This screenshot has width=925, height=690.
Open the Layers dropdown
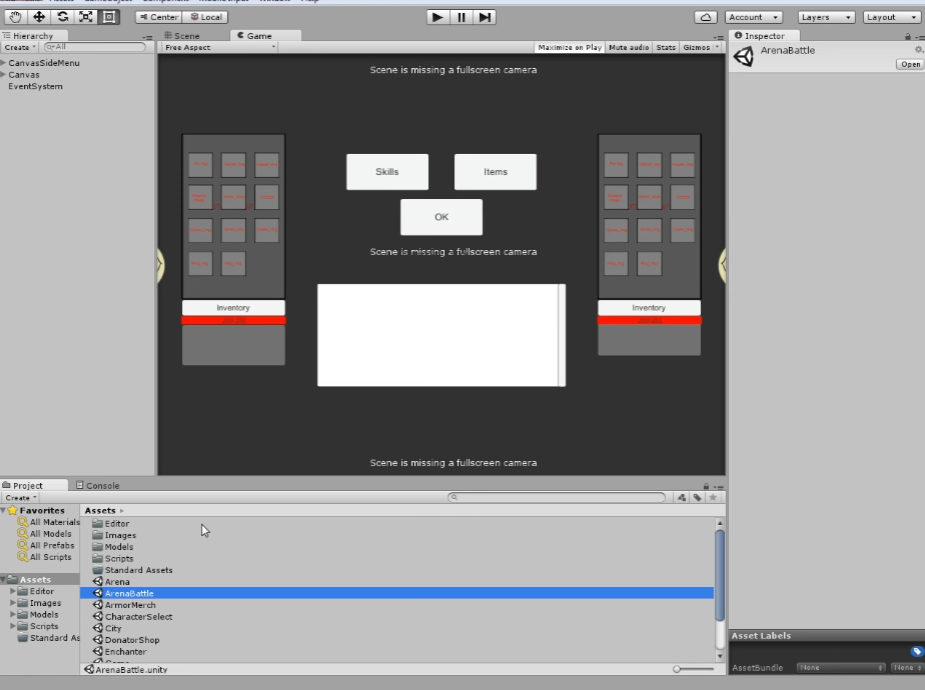[826, 17]
